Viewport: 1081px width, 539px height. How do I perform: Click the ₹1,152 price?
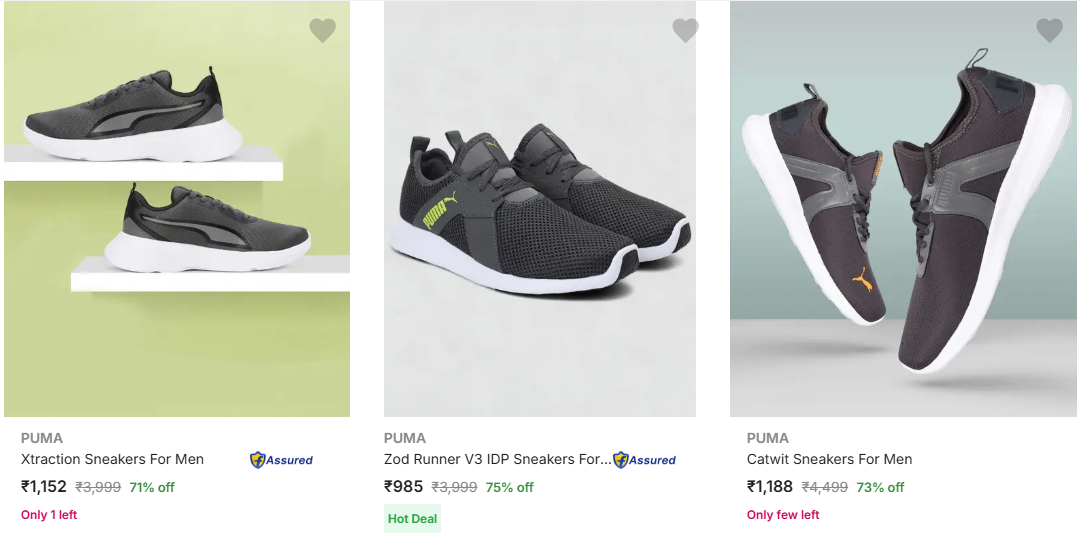click(x=44, y=487)
